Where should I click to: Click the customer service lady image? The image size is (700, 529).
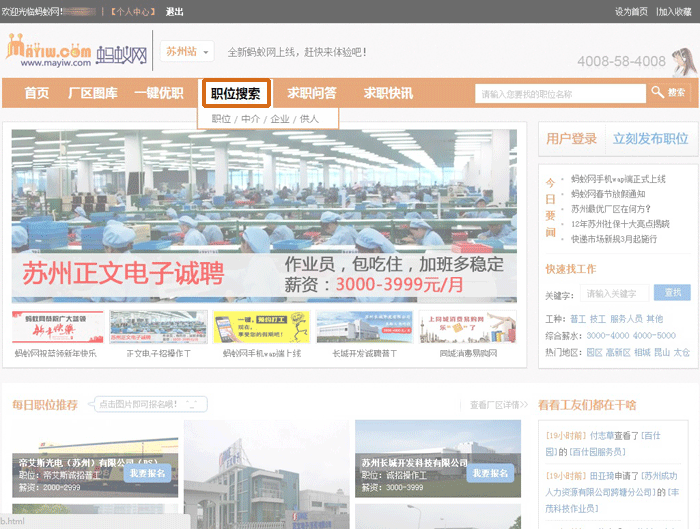pos(683,62)
